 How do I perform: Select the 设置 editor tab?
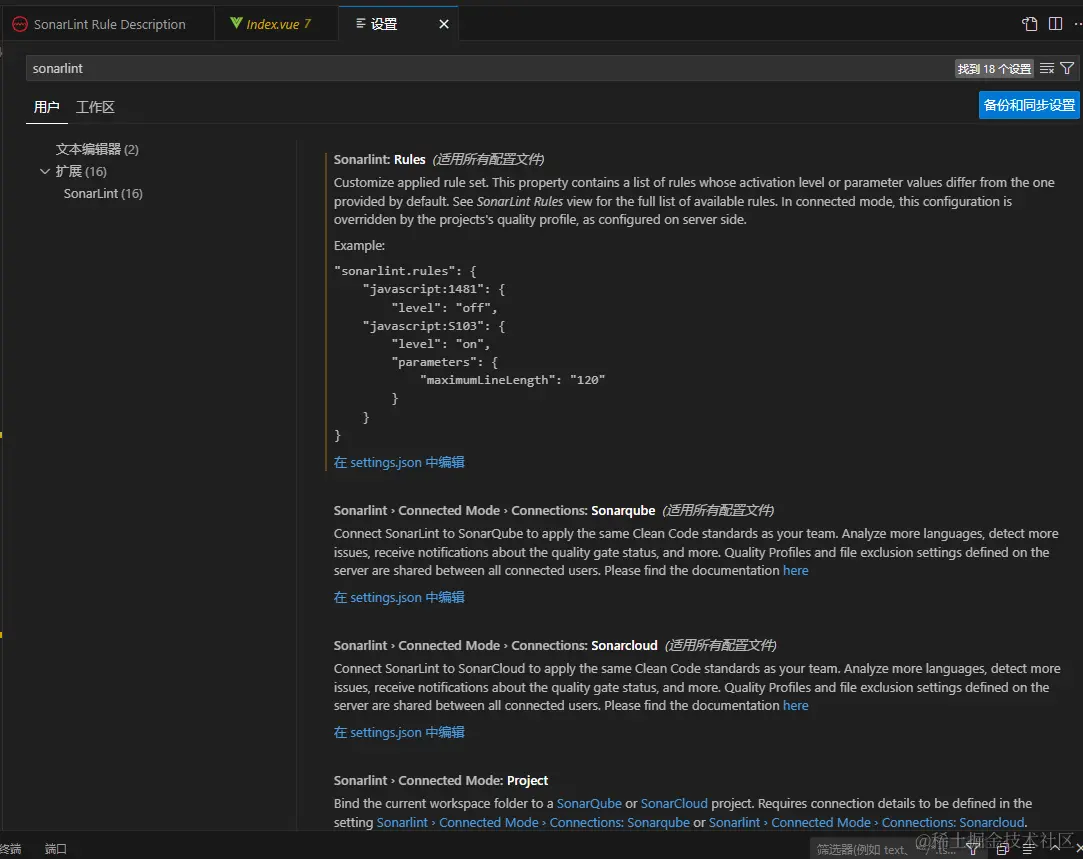[399, 24]
